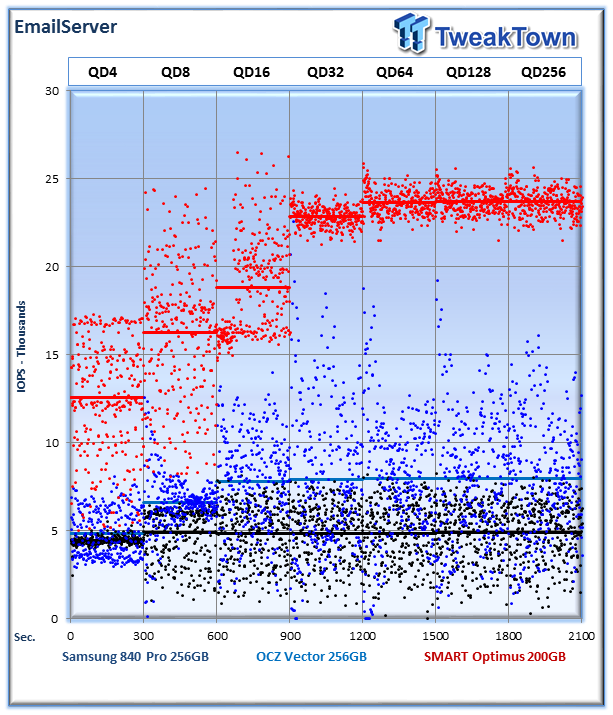Click the IOPS - Thousands axis title

pos(21,347)
